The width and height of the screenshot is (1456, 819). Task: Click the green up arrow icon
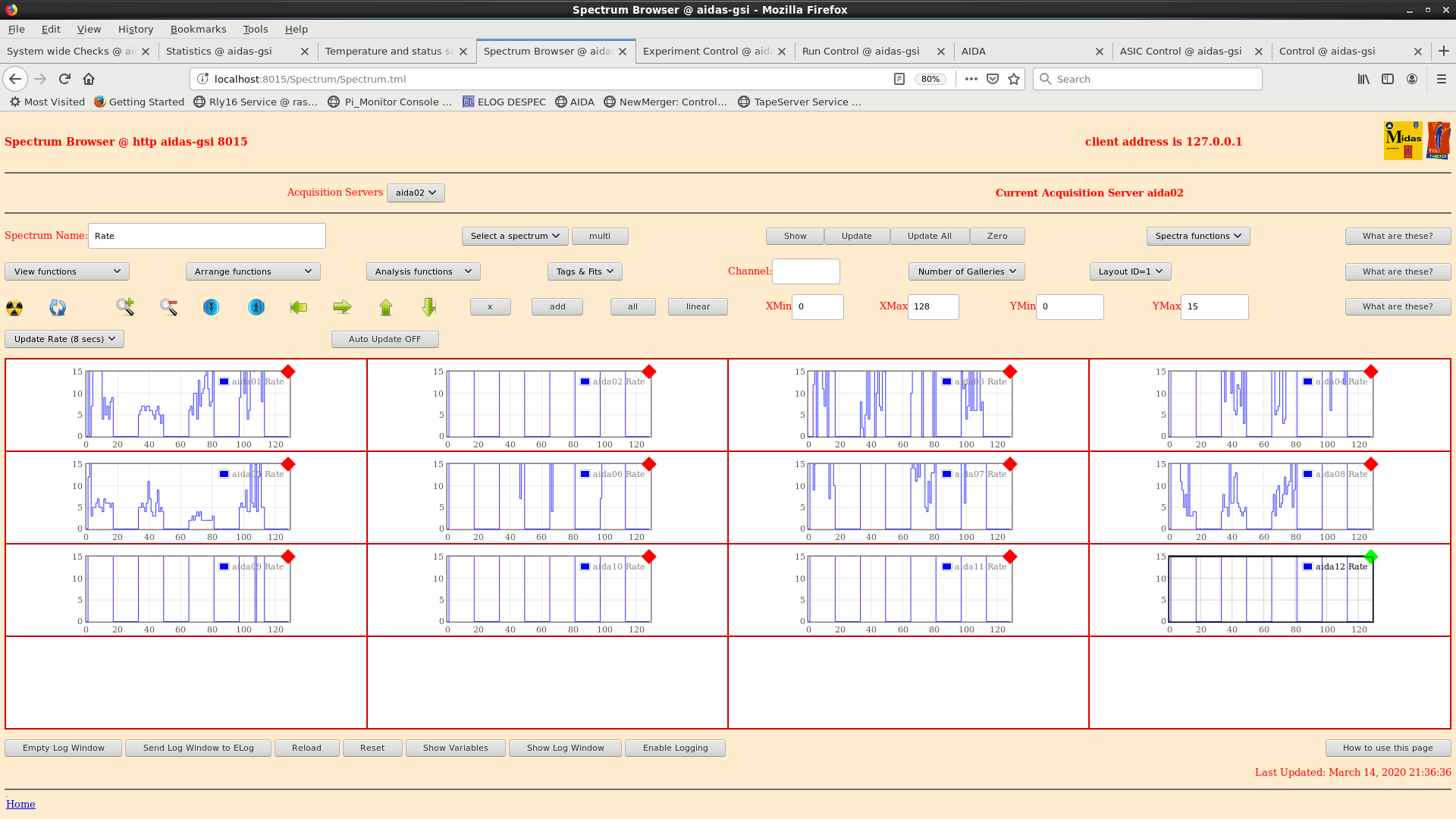tap(386, 307)
